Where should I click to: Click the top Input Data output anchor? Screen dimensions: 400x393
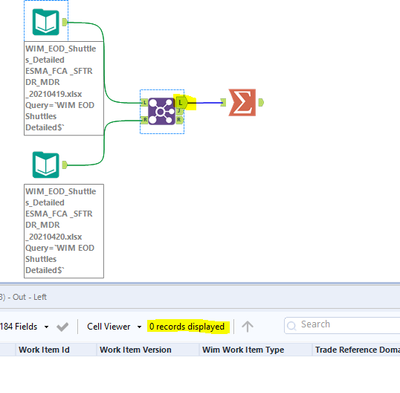pos(64,22)
